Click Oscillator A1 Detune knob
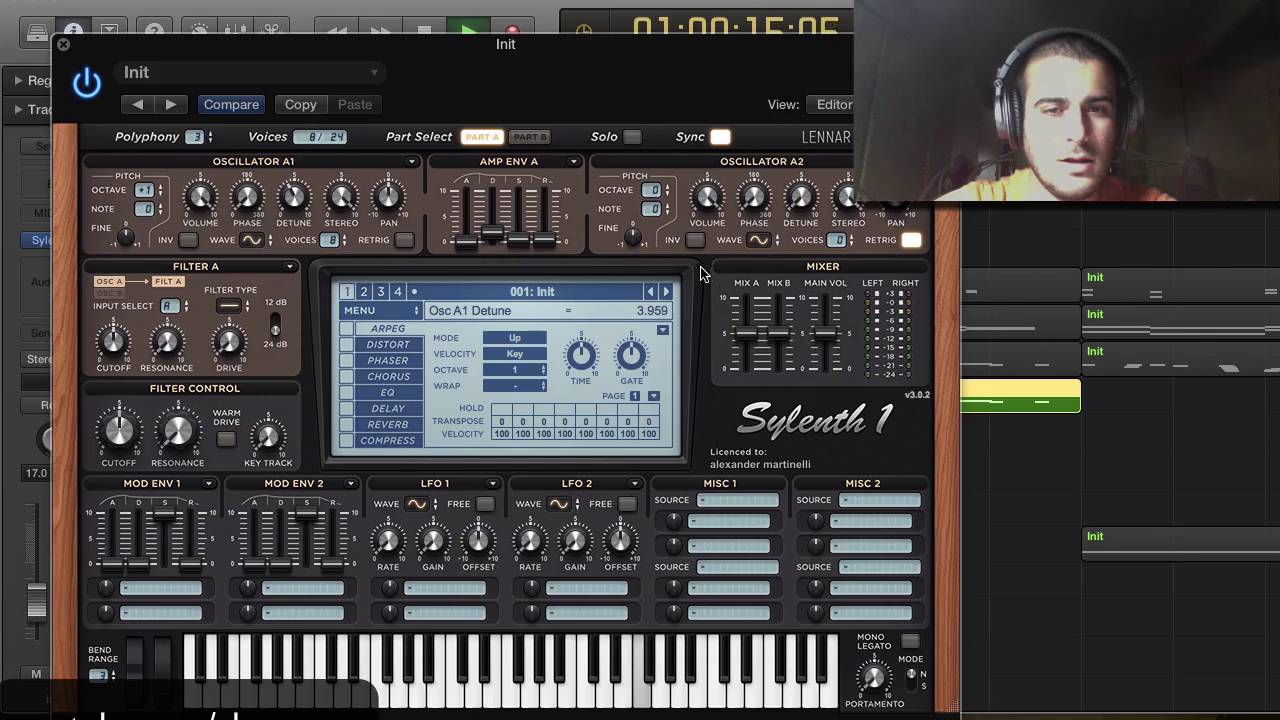 click(x=294, y=198)
